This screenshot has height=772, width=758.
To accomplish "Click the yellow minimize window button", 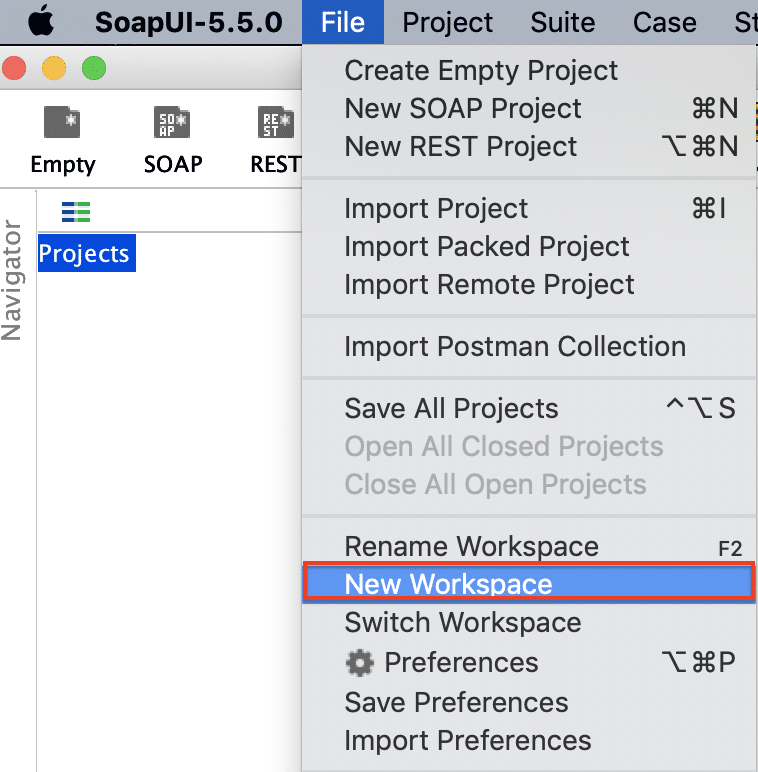I will point(54,68).
